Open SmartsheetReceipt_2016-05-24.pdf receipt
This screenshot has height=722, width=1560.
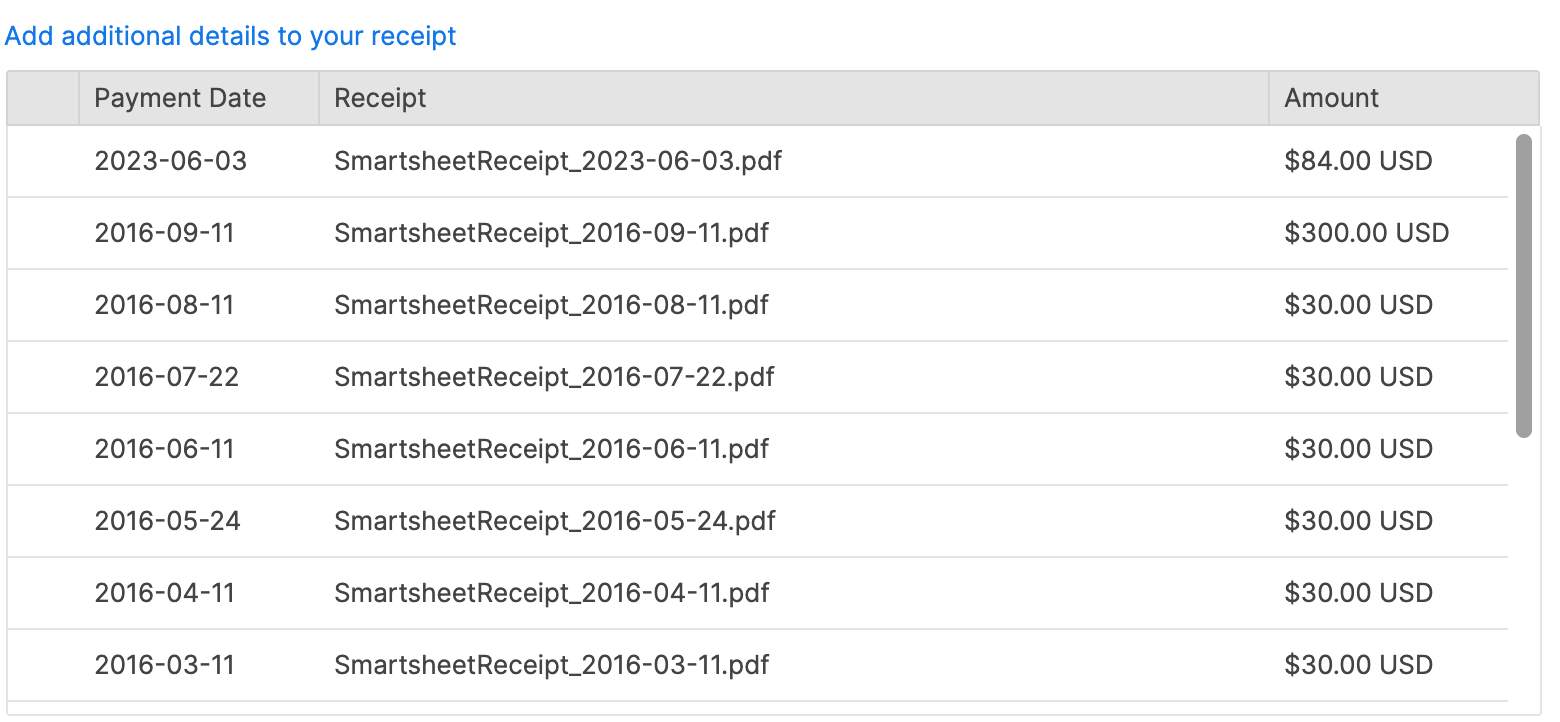(555, 521)
